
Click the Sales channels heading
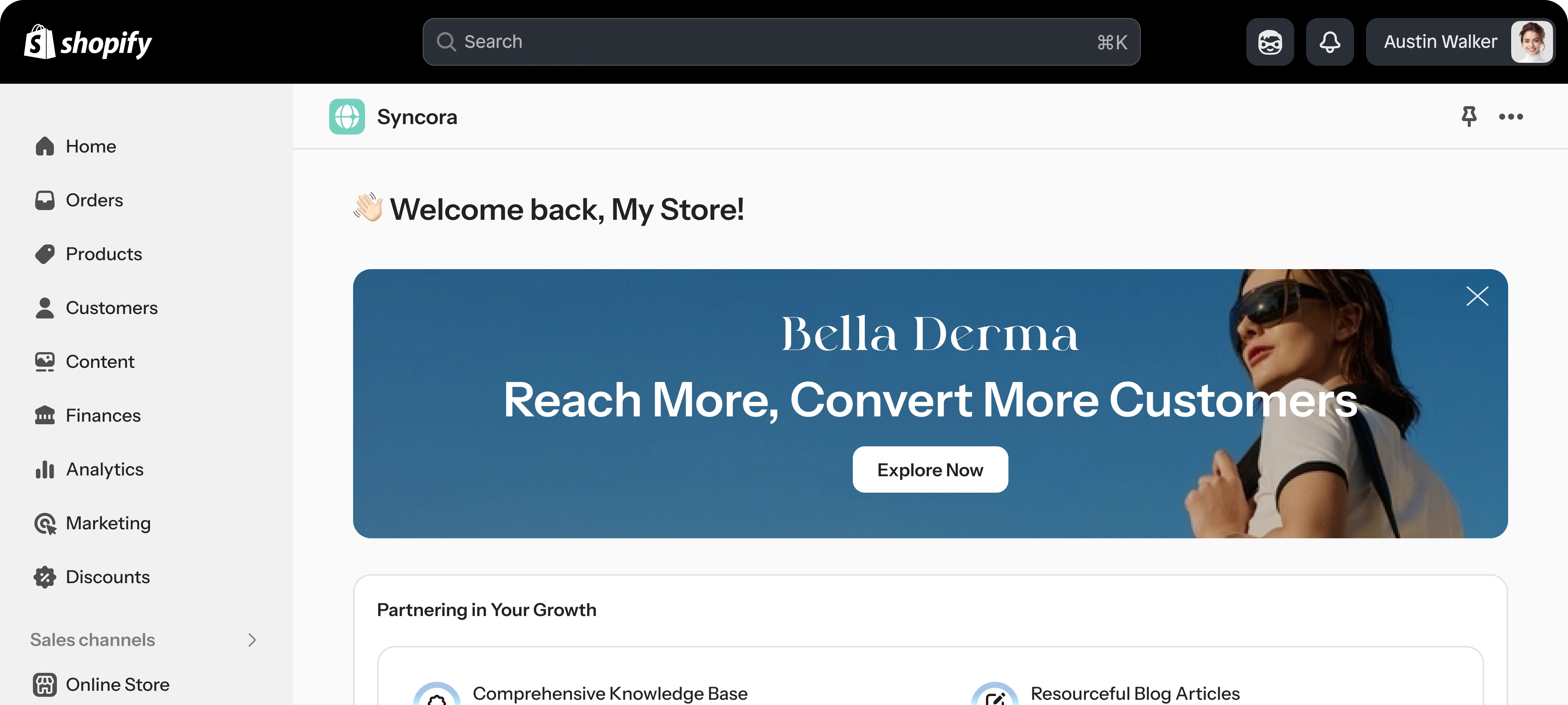point(92,640)
